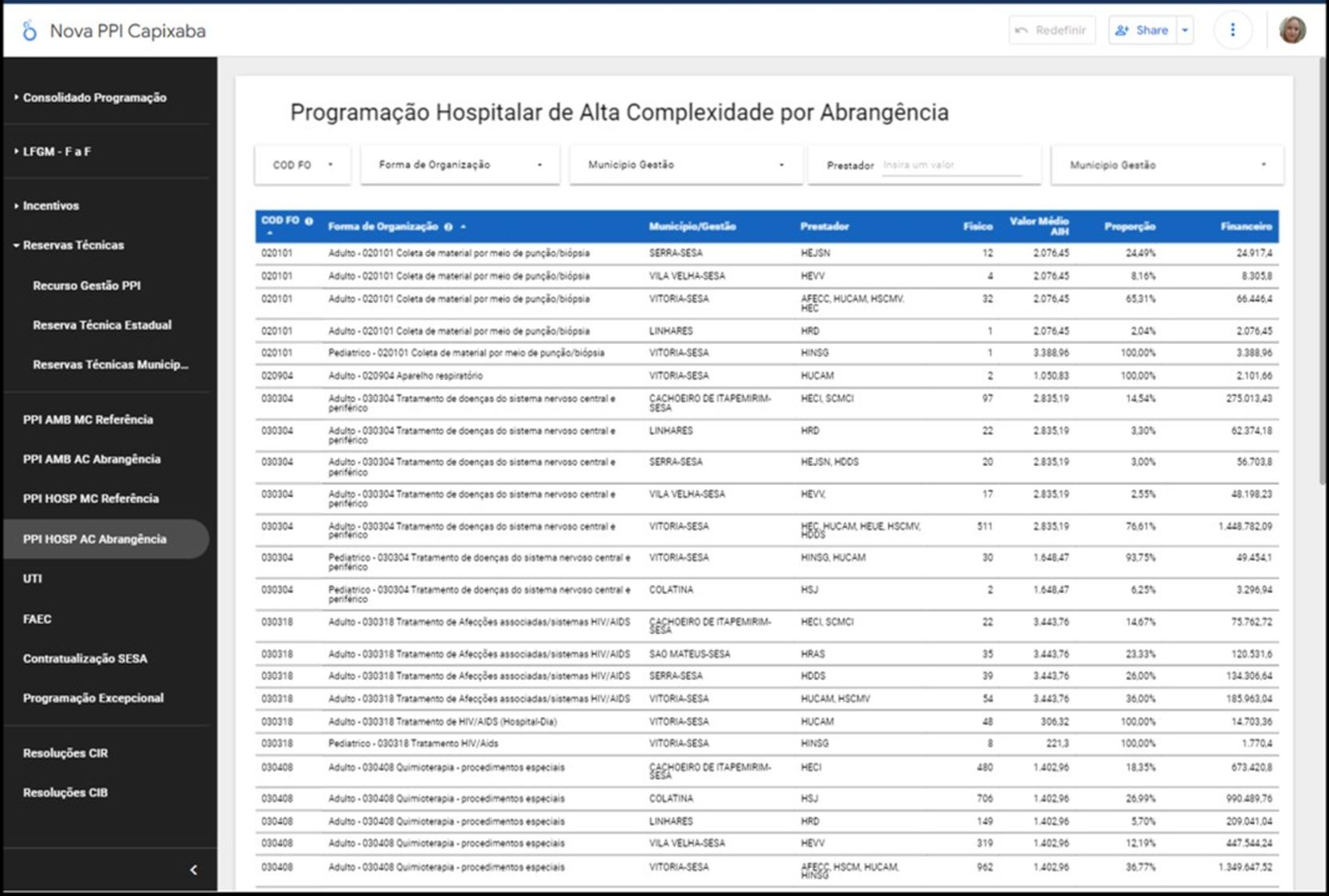This screenshot has width=1329, height=896.
Task: Open the arrow dropdown next to Share
Action: click(x=1185, y=30)
